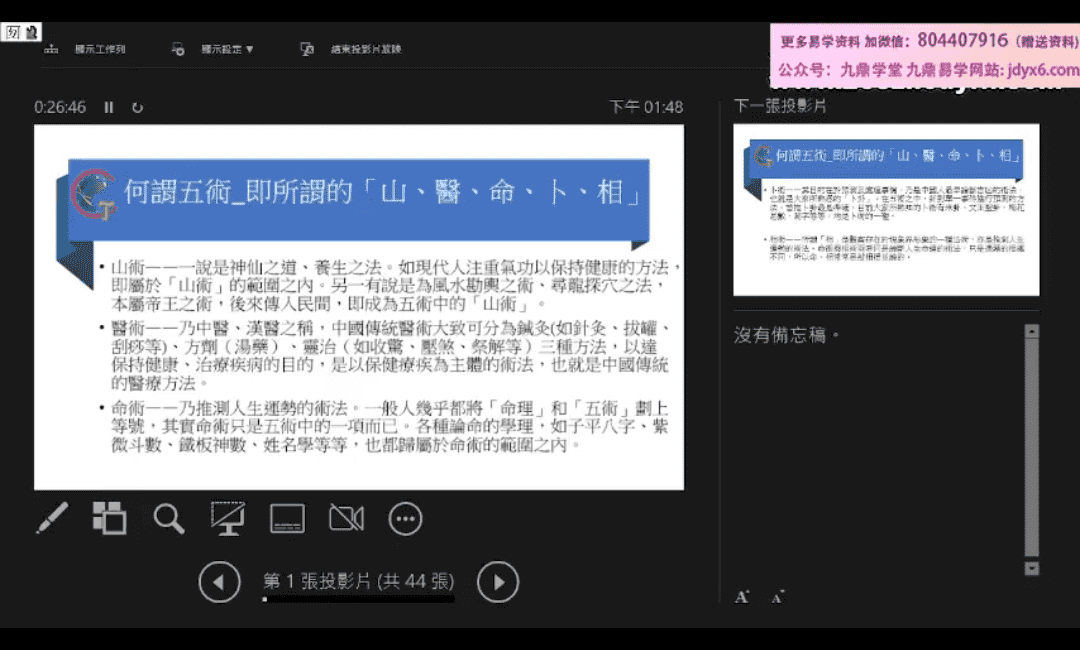
Task: Pause the presentation timer
Action: point(109,107)
